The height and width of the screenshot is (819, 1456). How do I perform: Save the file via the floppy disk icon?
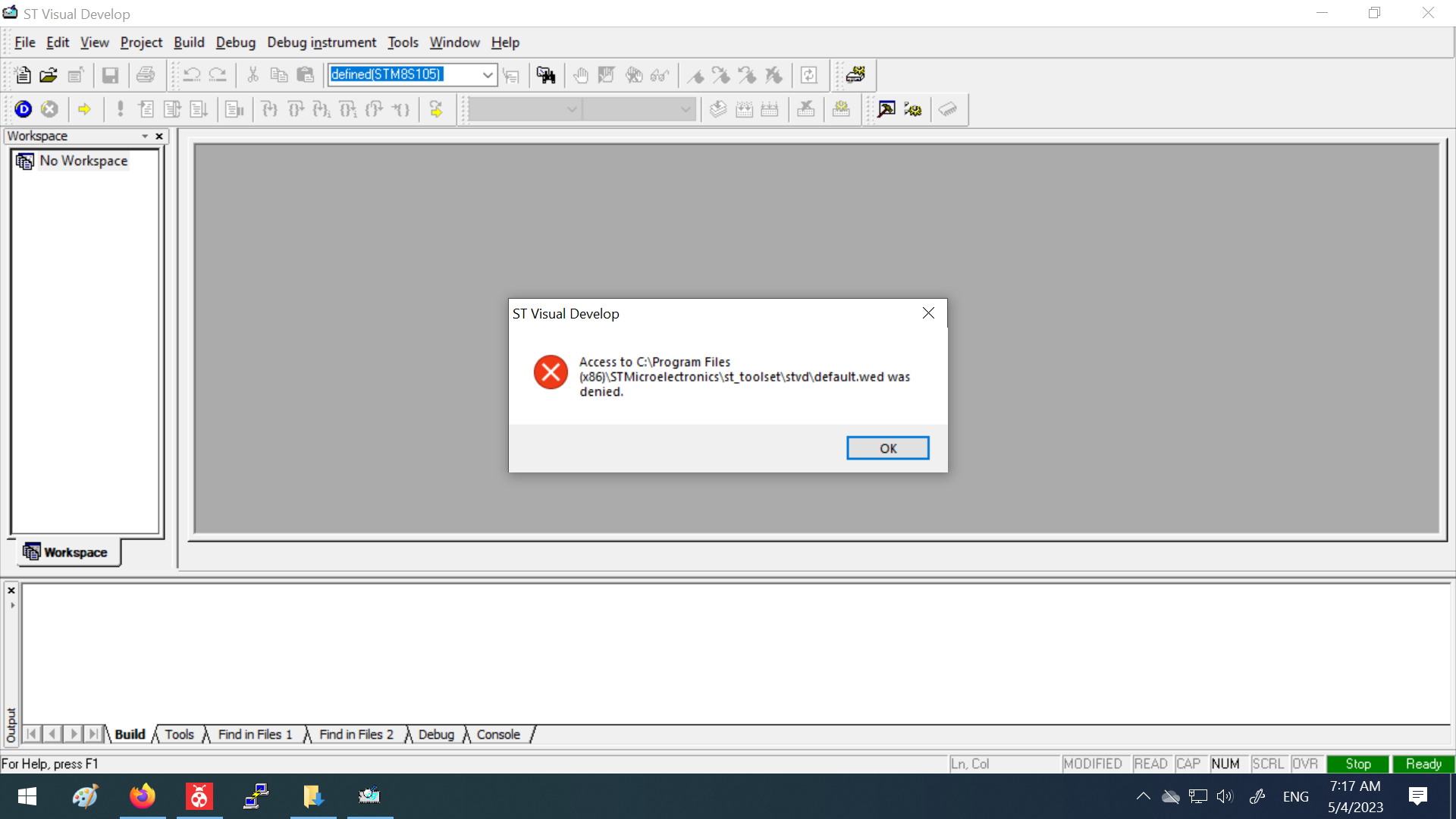pos(111,75)
